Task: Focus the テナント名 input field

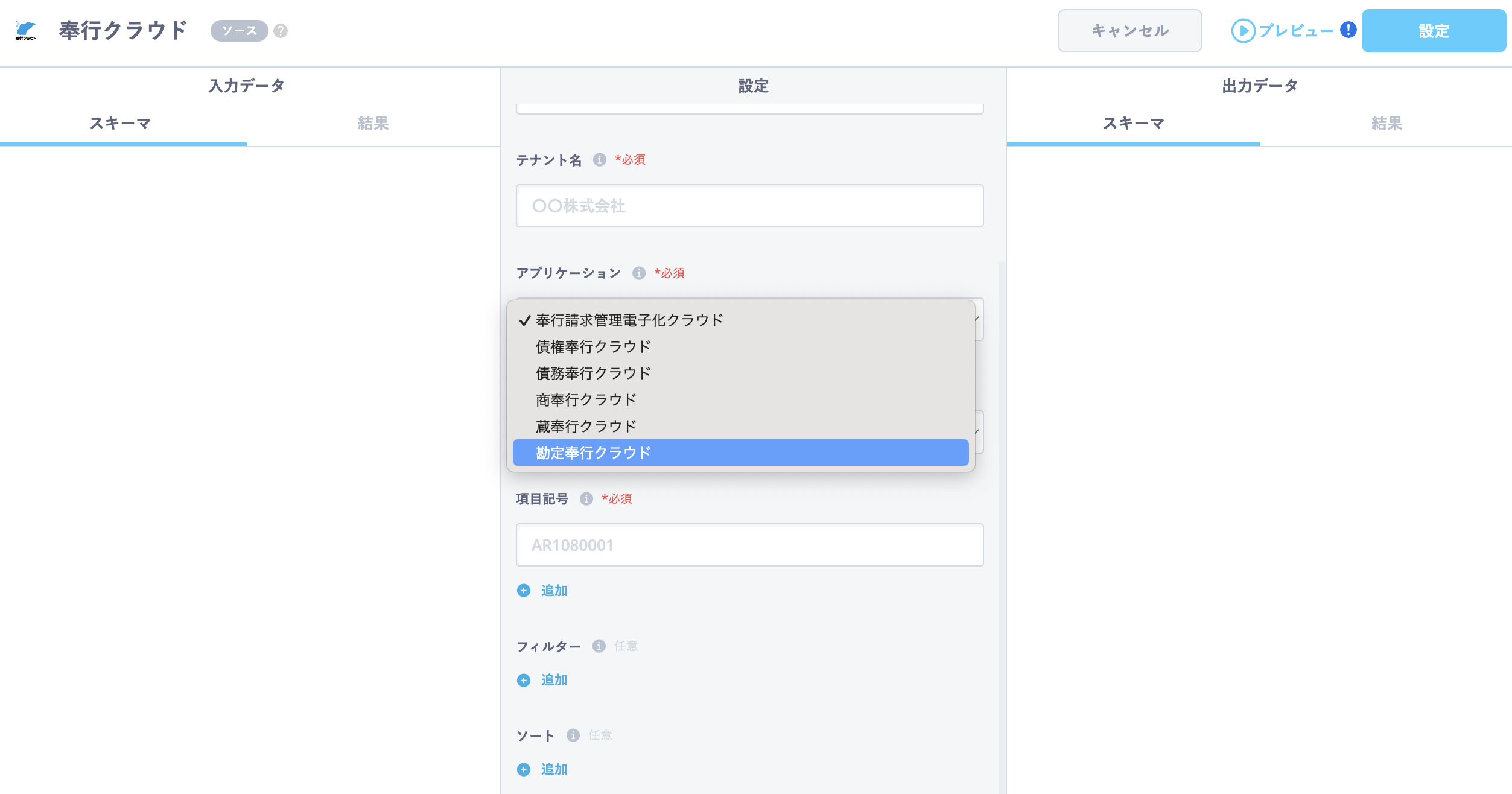Action: 749,206
